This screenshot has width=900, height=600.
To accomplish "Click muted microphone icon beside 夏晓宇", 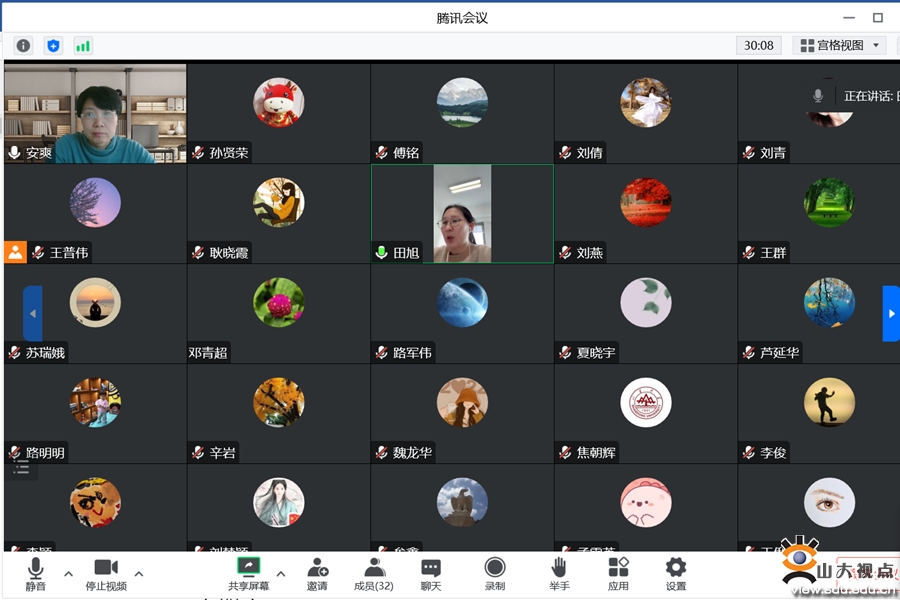I will 565,352.
